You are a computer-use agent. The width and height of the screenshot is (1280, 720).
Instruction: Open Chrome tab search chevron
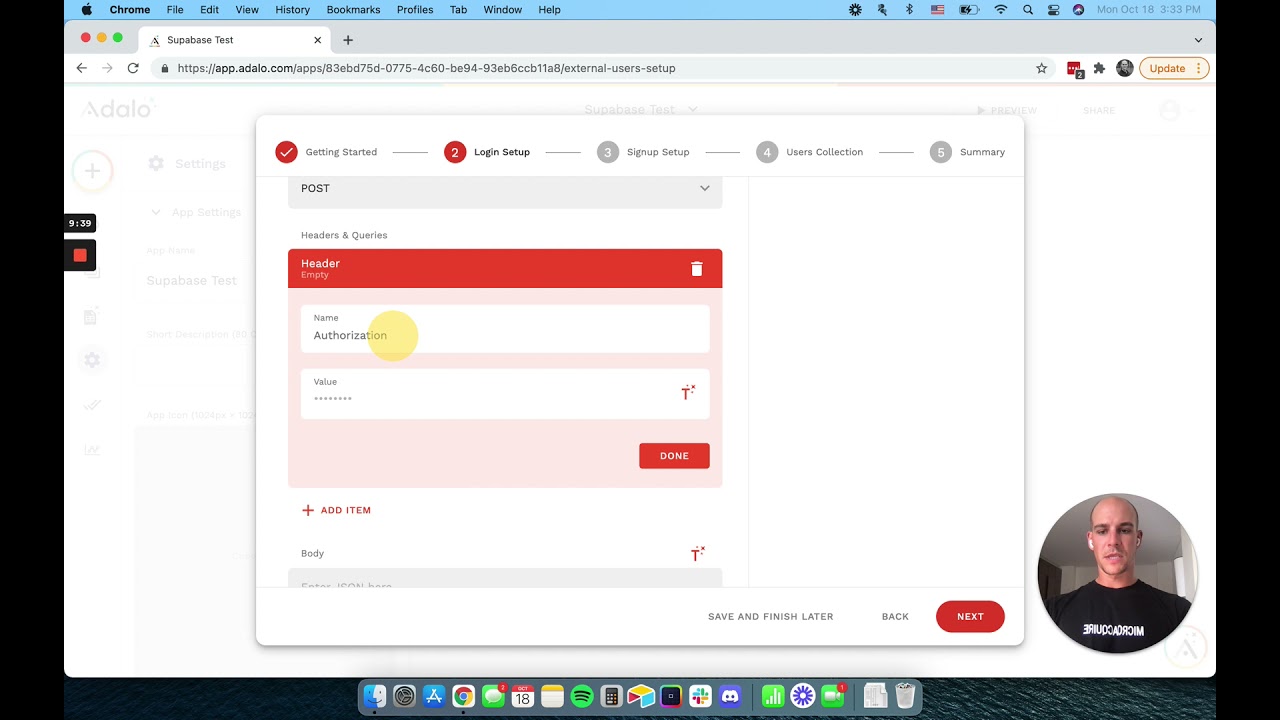pos(1198,40)
